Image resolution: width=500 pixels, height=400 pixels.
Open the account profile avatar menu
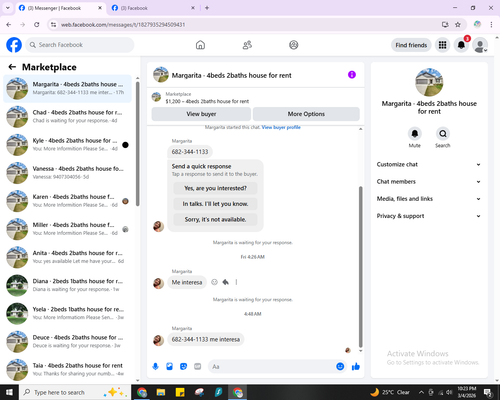[480, 45]
